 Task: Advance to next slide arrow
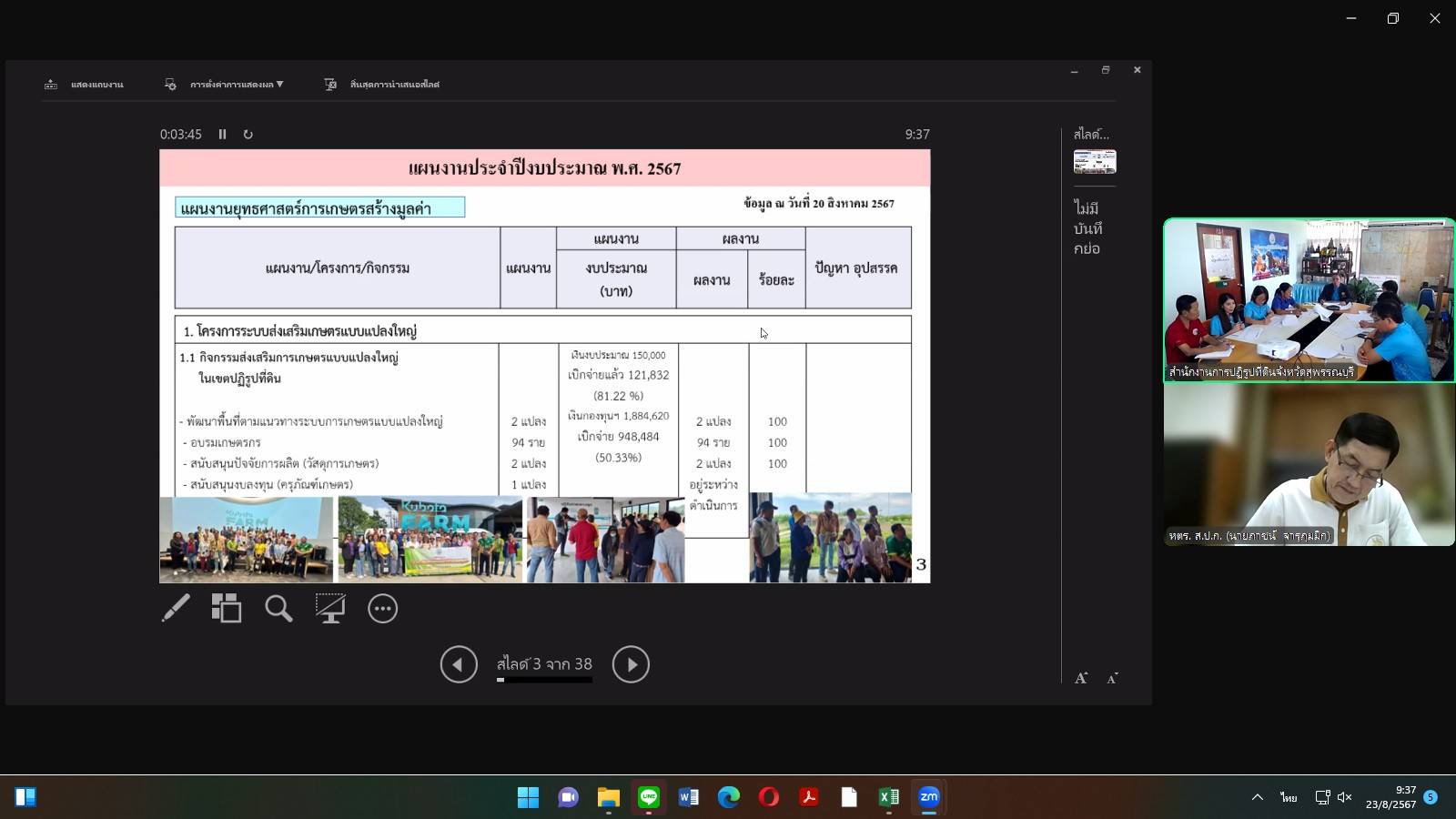pos(631,664)
